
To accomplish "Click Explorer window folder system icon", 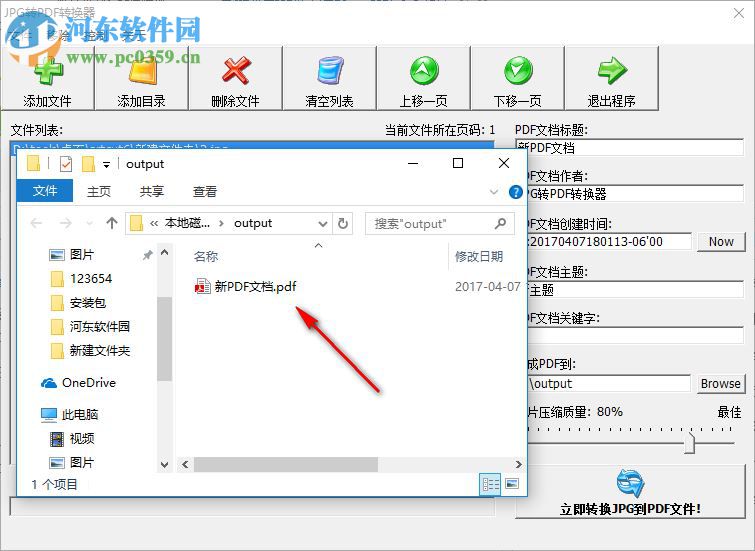I will click(x=33, y=164).
